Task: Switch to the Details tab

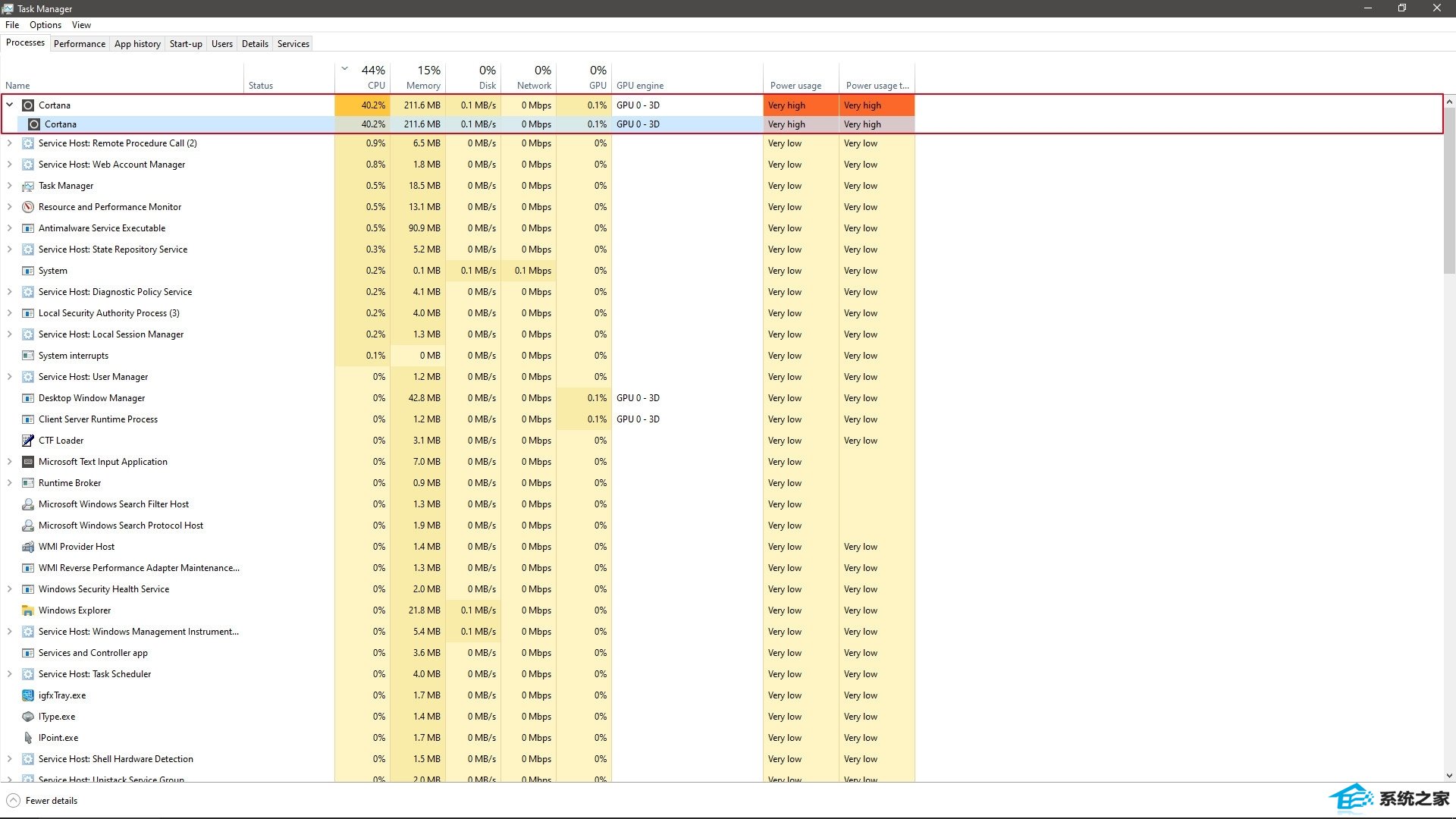Action: point(255,44)
